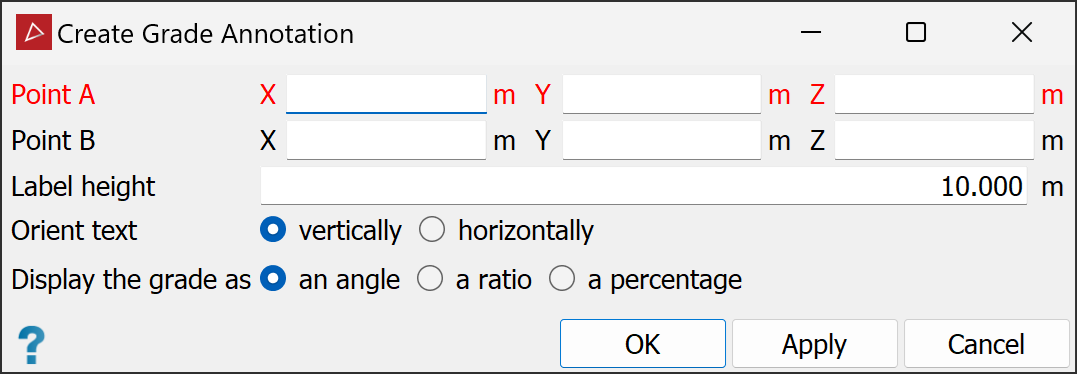Viewport: 1077px width, 374px height.
Task: Maximize the Create Grade Annotation window
Action: click(916, 33)
